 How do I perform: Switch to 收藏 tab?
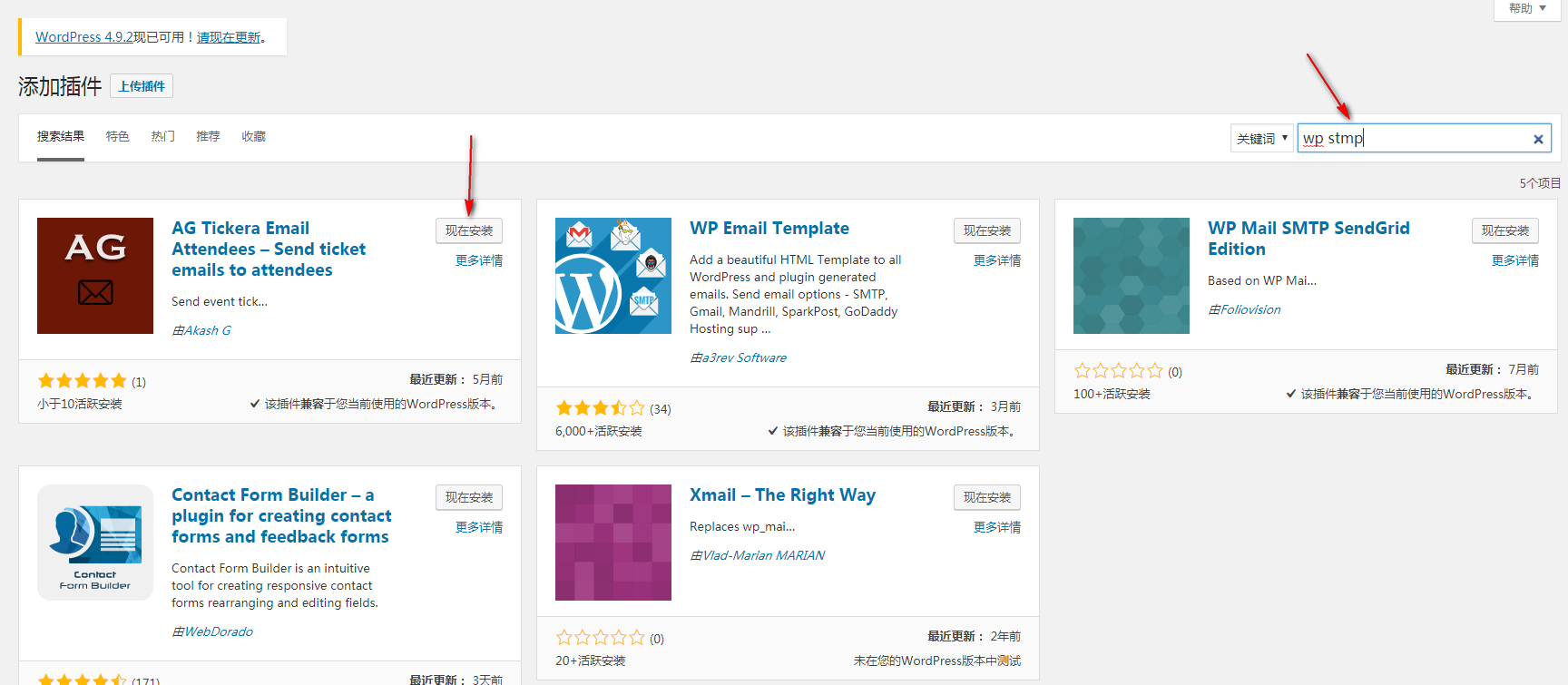(254, 136)
